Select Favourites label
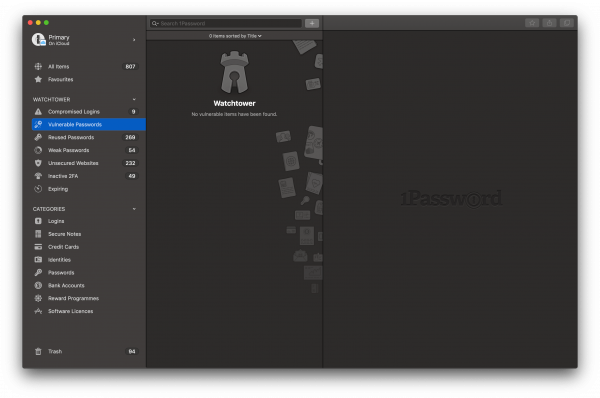This screenshot has width=600, height=398. [60, 80]
